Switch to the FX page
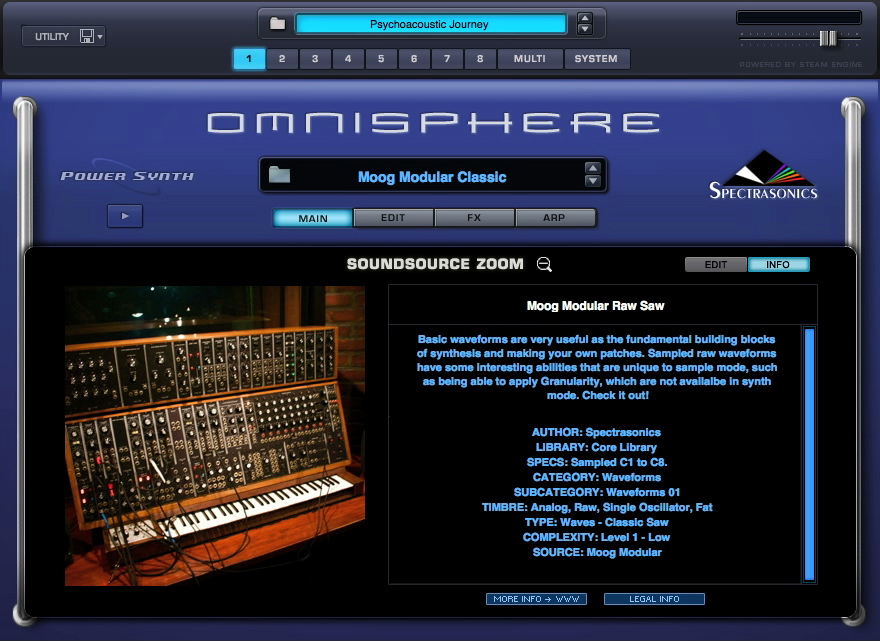The width and height of the screenshot is (880, 641). (x=474, y=218)
